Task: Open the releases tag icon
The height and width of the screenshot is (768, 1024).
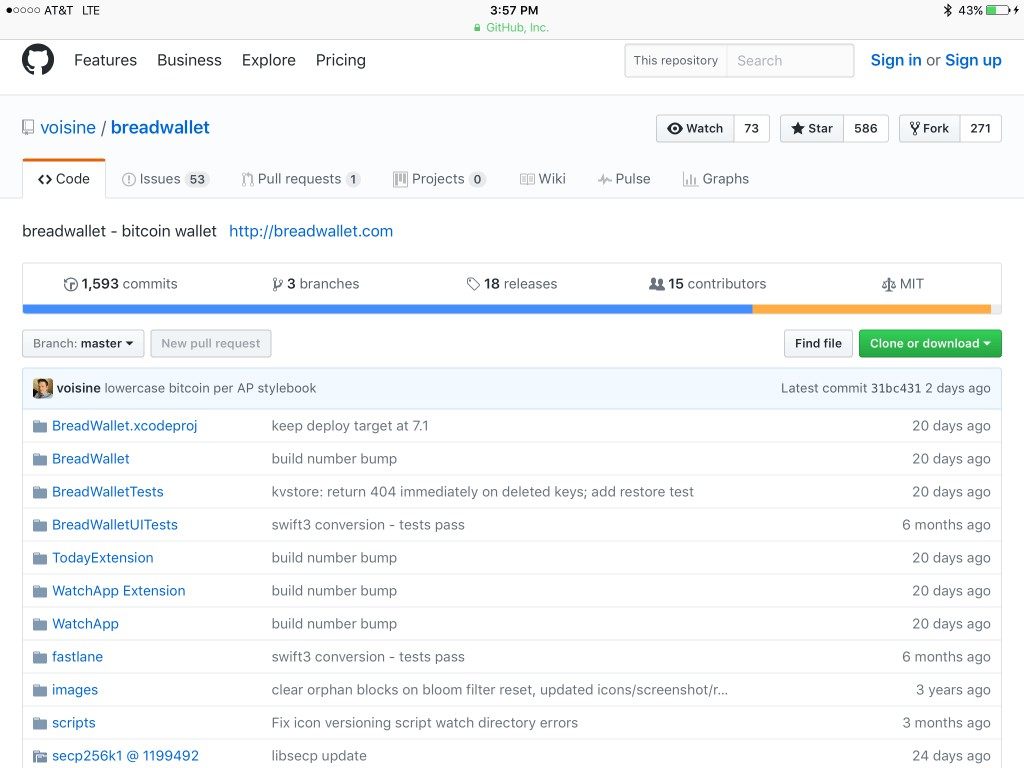Action: [x=473, y=284]
